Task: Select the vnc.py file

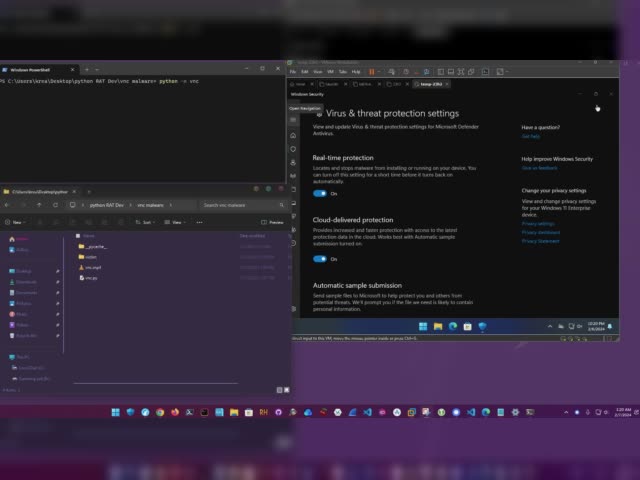Action: (x=89, y=278)
